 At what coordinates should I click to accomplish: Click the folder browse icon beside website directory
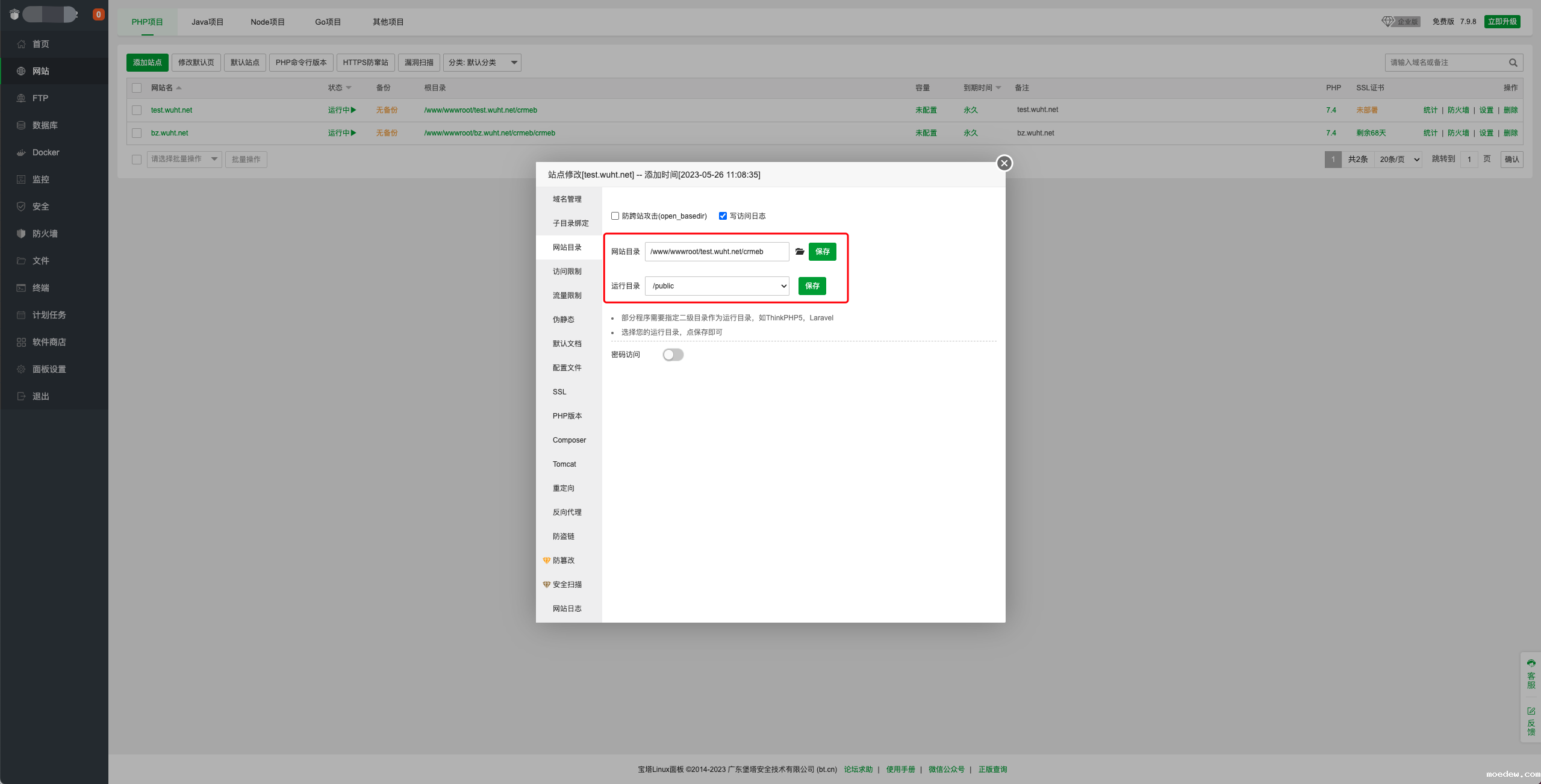point(800,252)
